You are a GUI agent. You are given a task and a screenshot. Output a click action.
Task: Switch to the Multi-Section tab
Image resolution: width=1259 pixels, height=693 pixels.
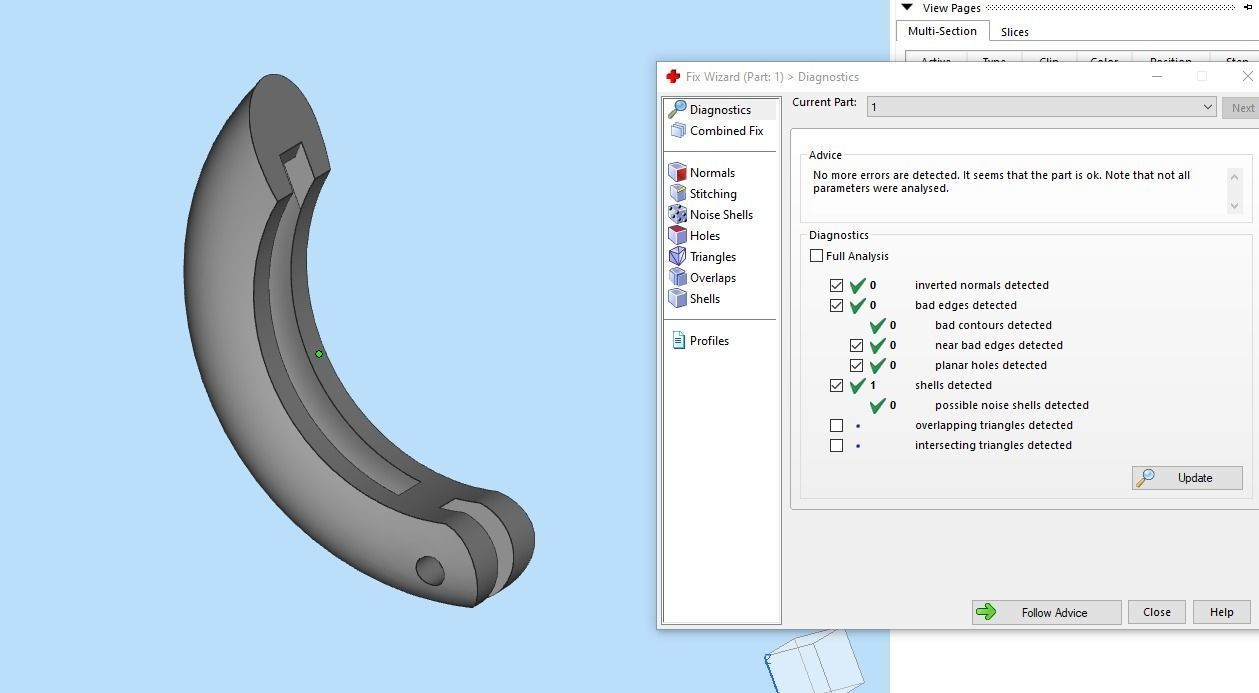[942, 31]
